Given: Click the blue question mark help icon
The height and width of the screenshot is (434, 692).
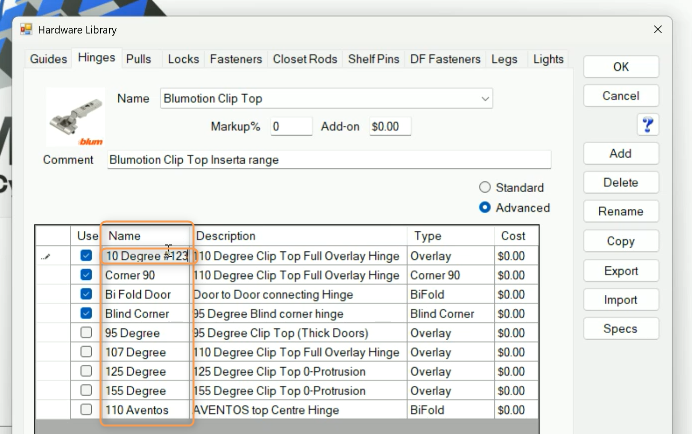Looking at the screenshot, I should (x=647, y=125).
